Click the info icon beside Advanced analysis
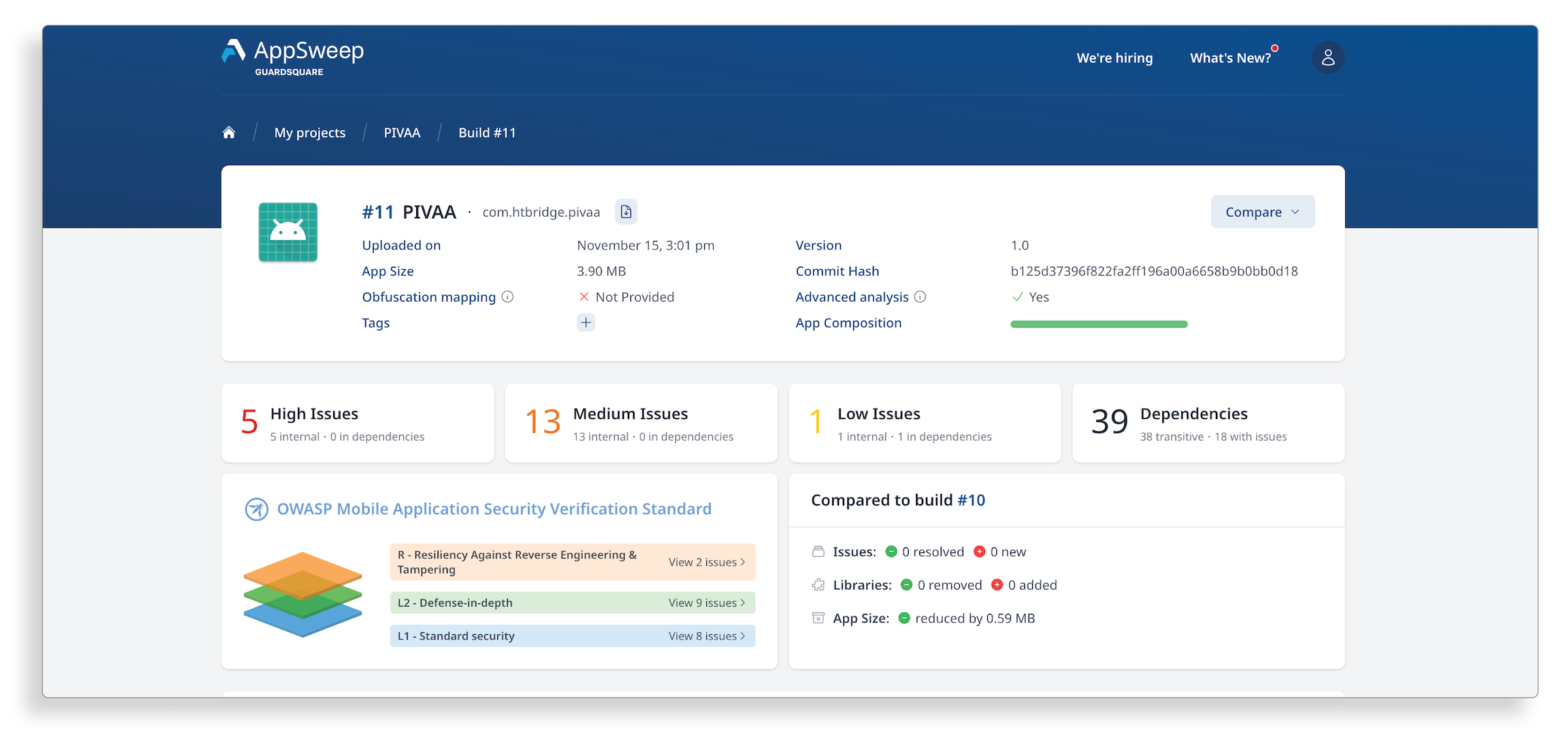 [921, 297]
